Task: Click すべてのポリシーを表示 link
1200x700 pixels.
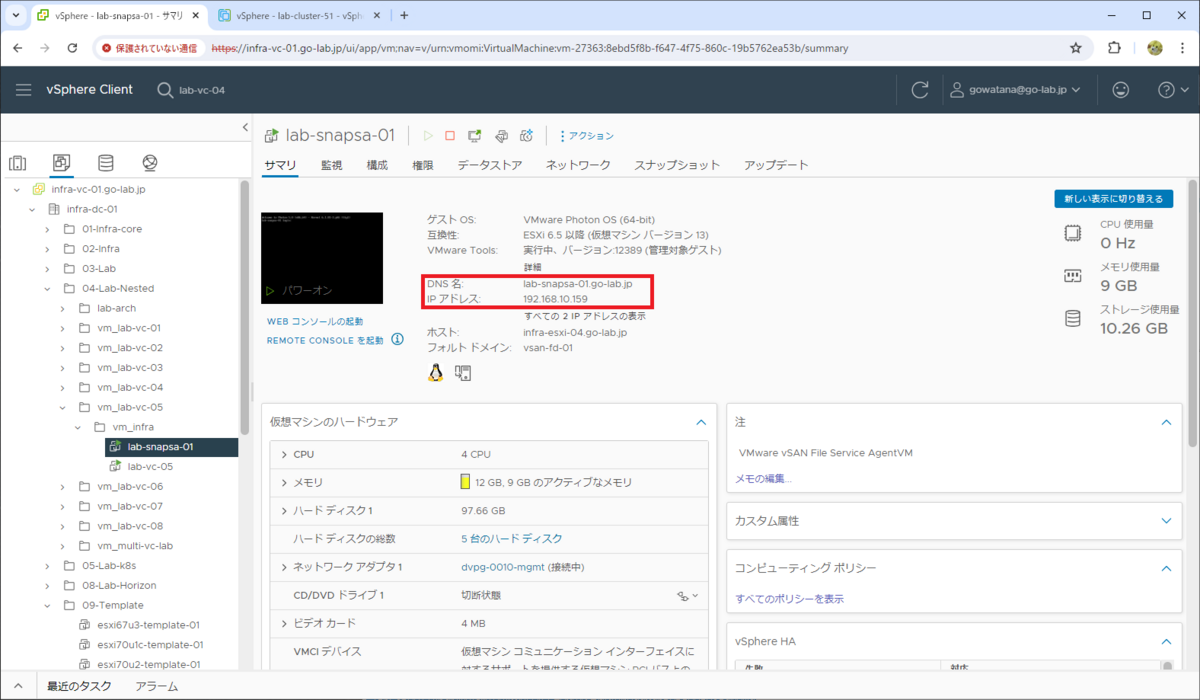Action: click(x=789, y=598)
